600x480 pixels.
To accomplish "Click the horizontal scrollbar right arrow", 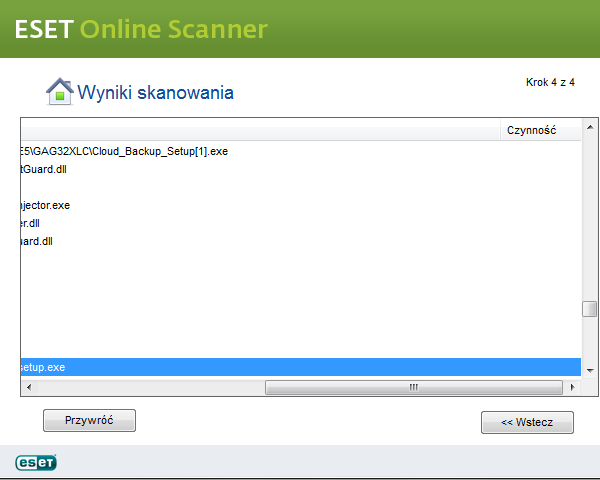I will (572, 387).
